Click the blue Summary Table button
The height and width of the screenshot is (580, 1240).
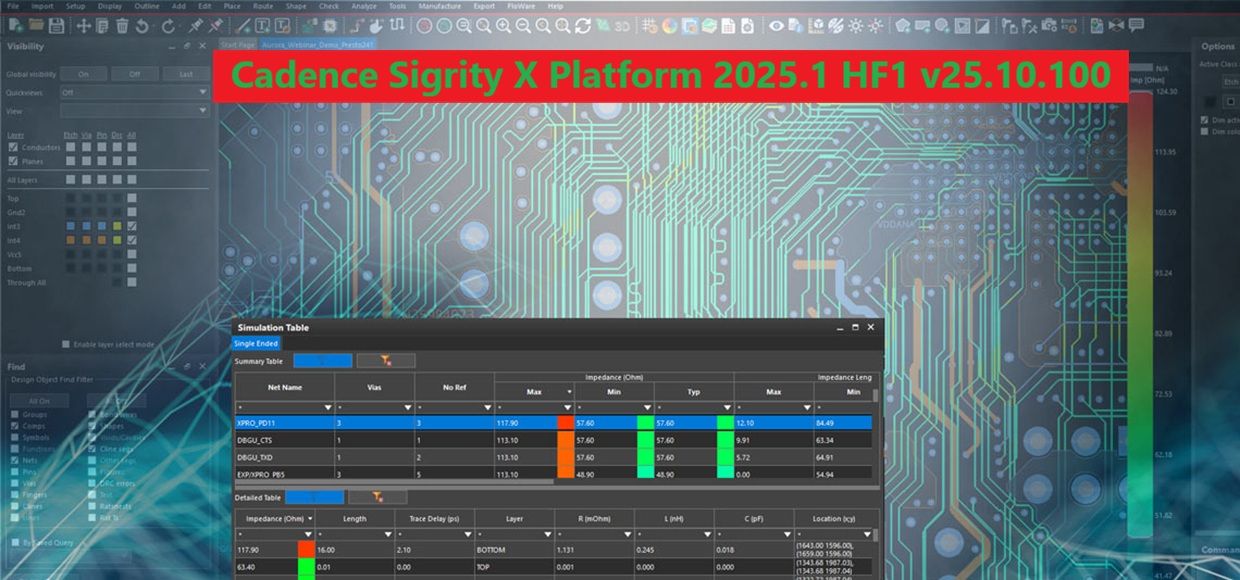[x=323, y=361]
